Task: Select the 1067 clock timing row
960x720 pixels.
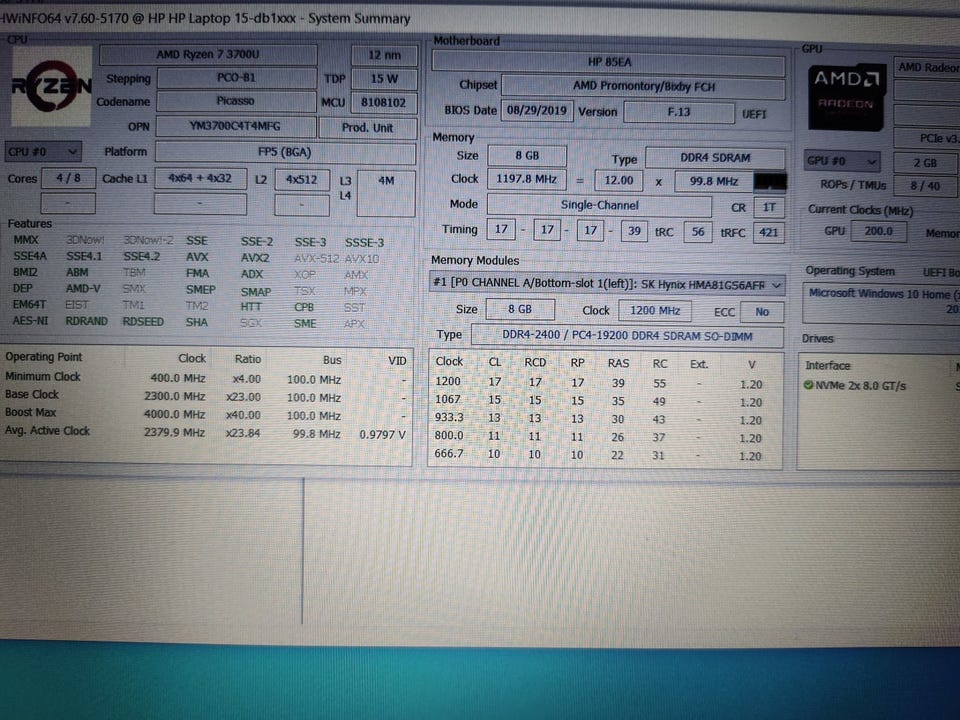Action: (605, 400)
